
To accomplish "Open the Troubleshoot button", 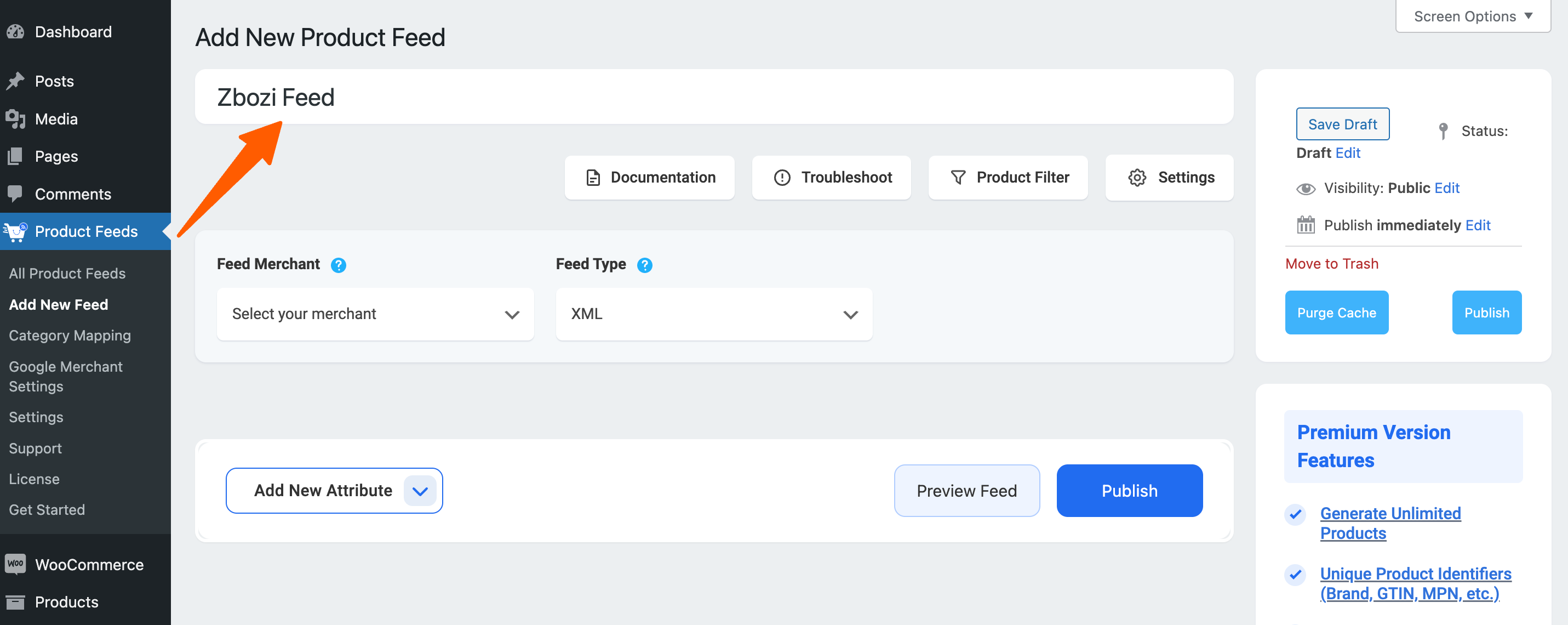I will tap(831, 177).
